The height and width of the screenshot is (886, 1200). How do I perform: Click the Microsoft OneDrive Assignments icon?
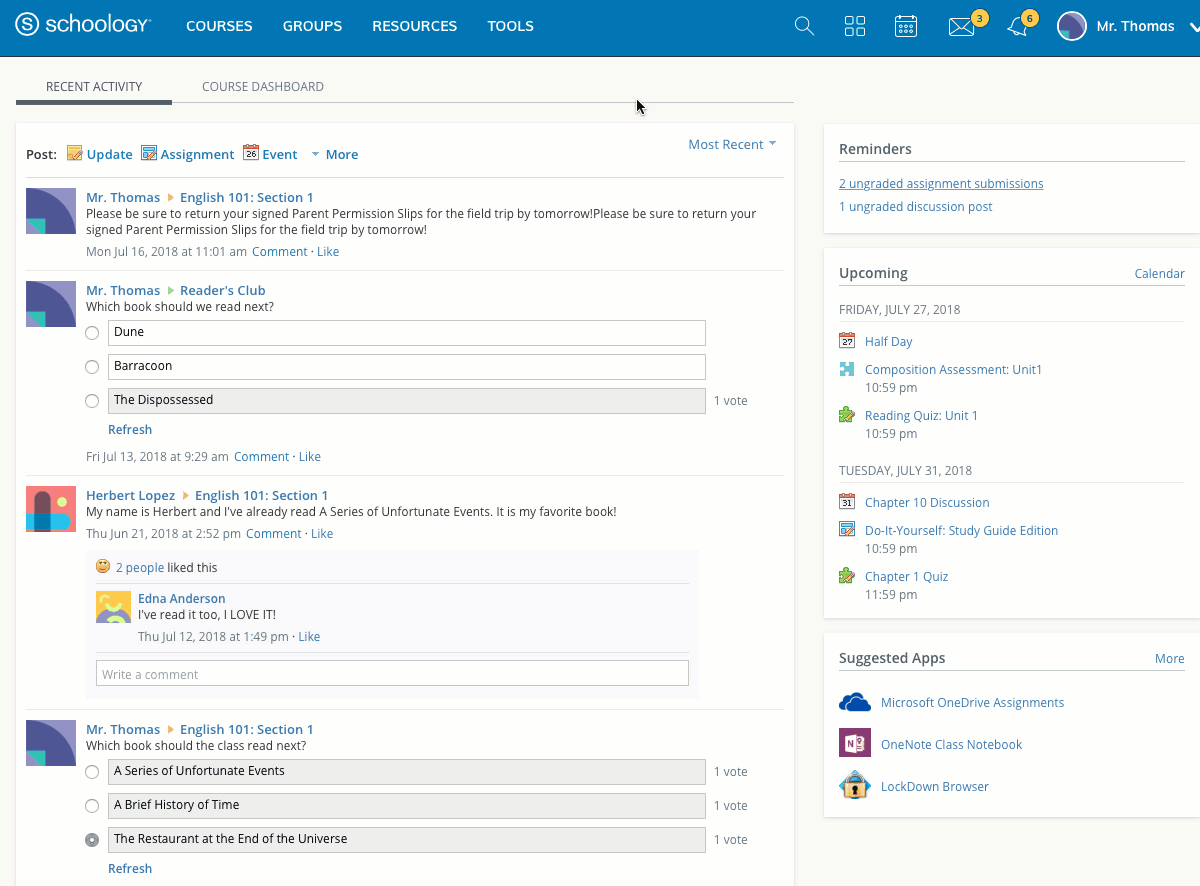pyautogui.click(x=855, y=702)
